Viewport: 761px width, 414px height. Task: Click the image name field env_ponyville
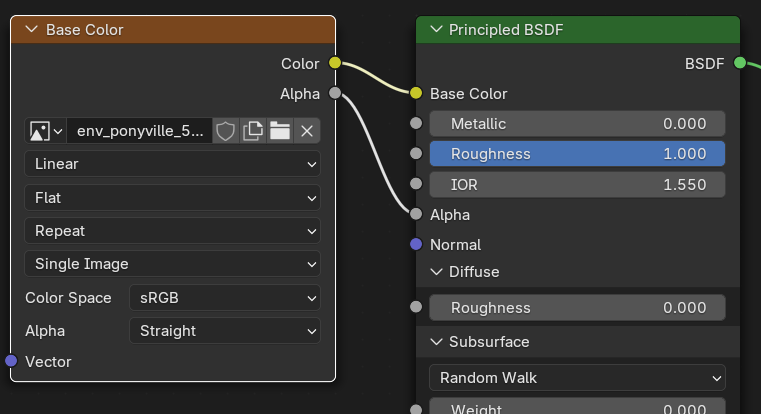[x=140, y=131]
